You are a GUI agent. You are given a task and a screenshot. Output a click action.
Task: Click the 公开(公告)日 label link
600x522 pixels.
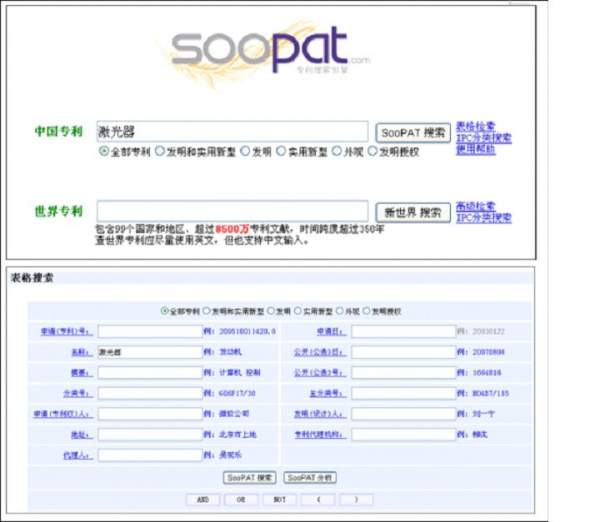[320, 352]
